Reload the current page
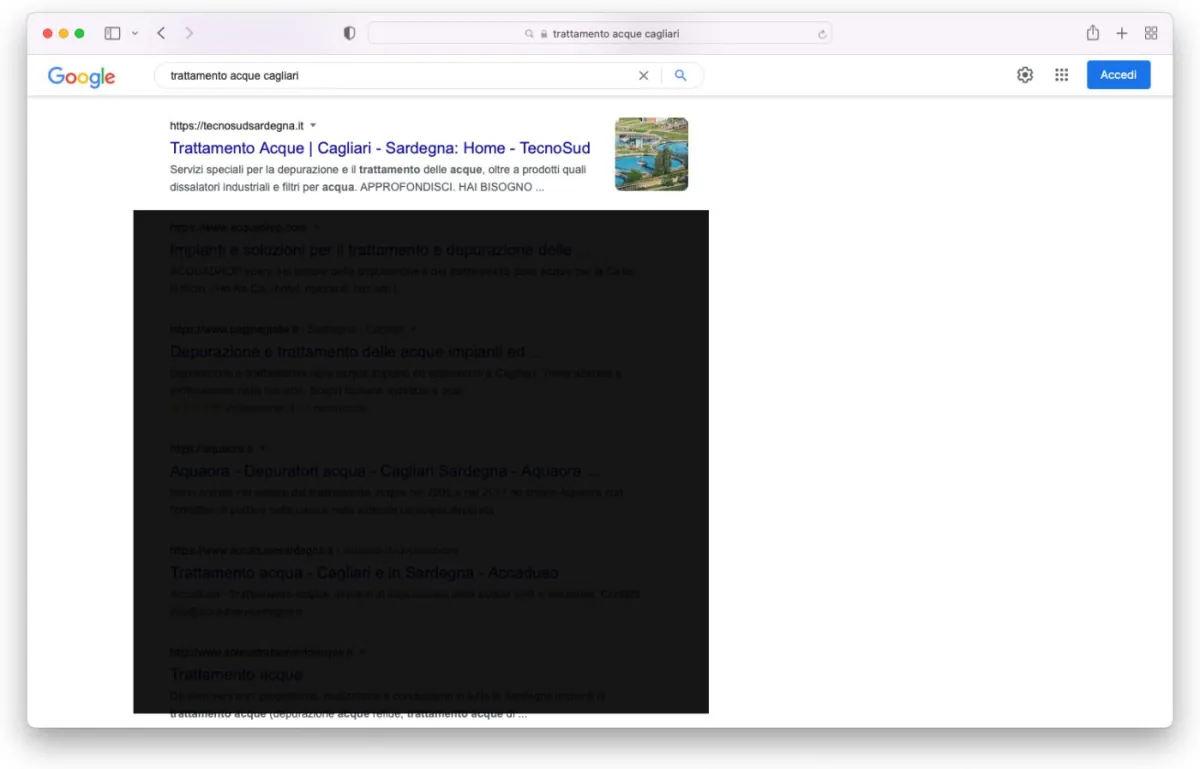Screen dimensions: 1200x769 tap(822, 33)
